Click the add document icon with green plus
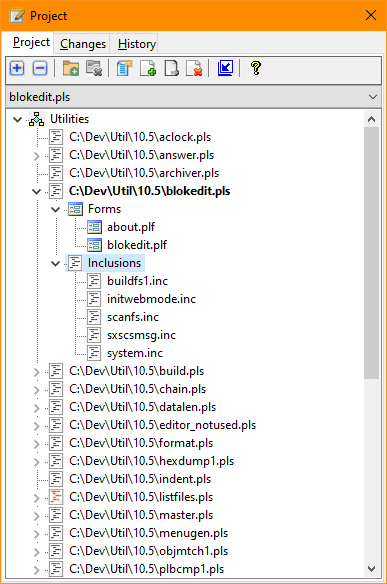387x584 pixels. pyautogui.click(x=148, y=68)
